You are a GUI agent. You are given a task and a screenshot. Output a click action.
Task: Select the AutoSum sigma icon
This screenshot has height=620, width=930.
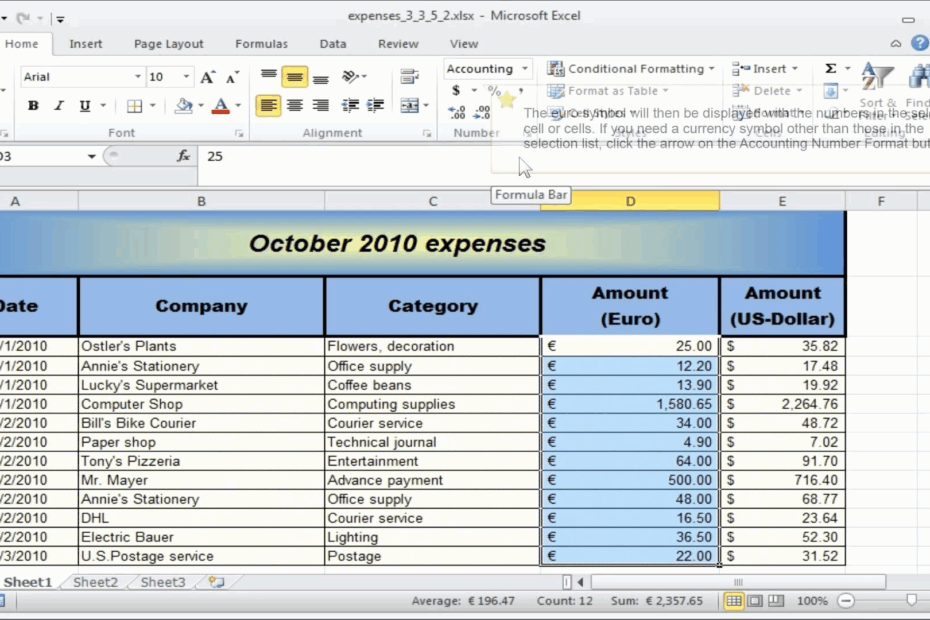click(828, 69)
